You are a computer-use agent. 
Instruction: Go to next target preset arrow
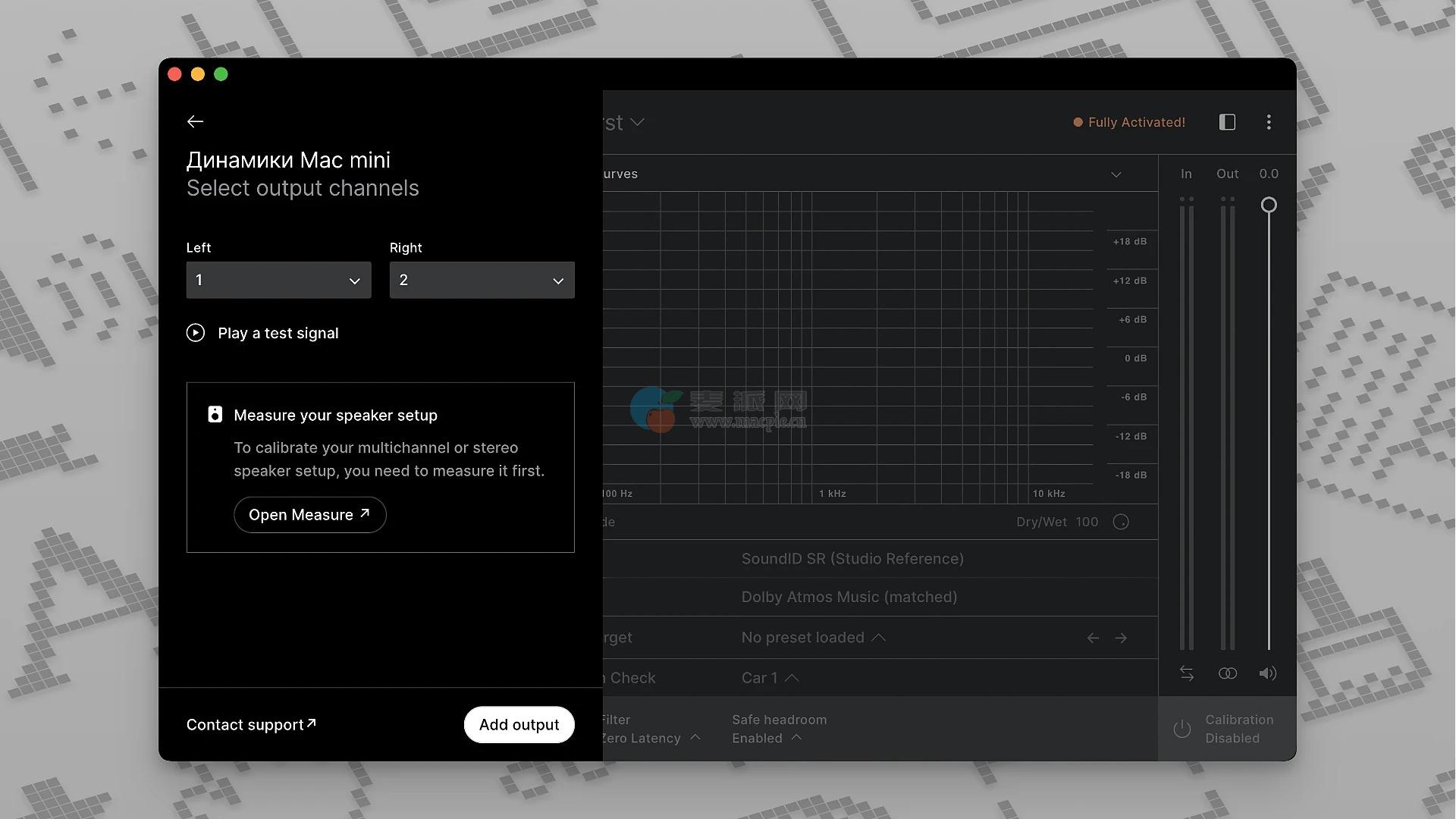[x=1121, y=638]
